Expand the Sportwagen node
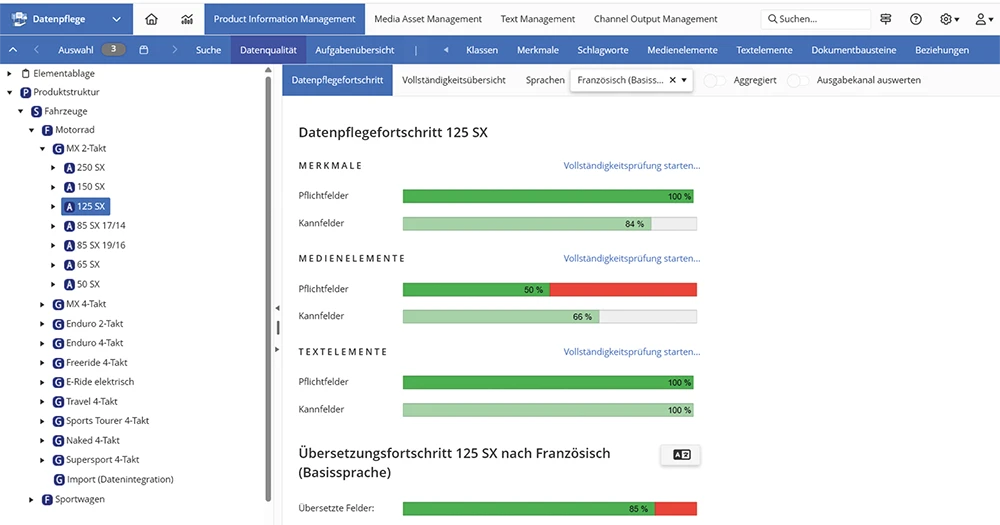This screenshot has height=525, width=1000. pos(31,499)
